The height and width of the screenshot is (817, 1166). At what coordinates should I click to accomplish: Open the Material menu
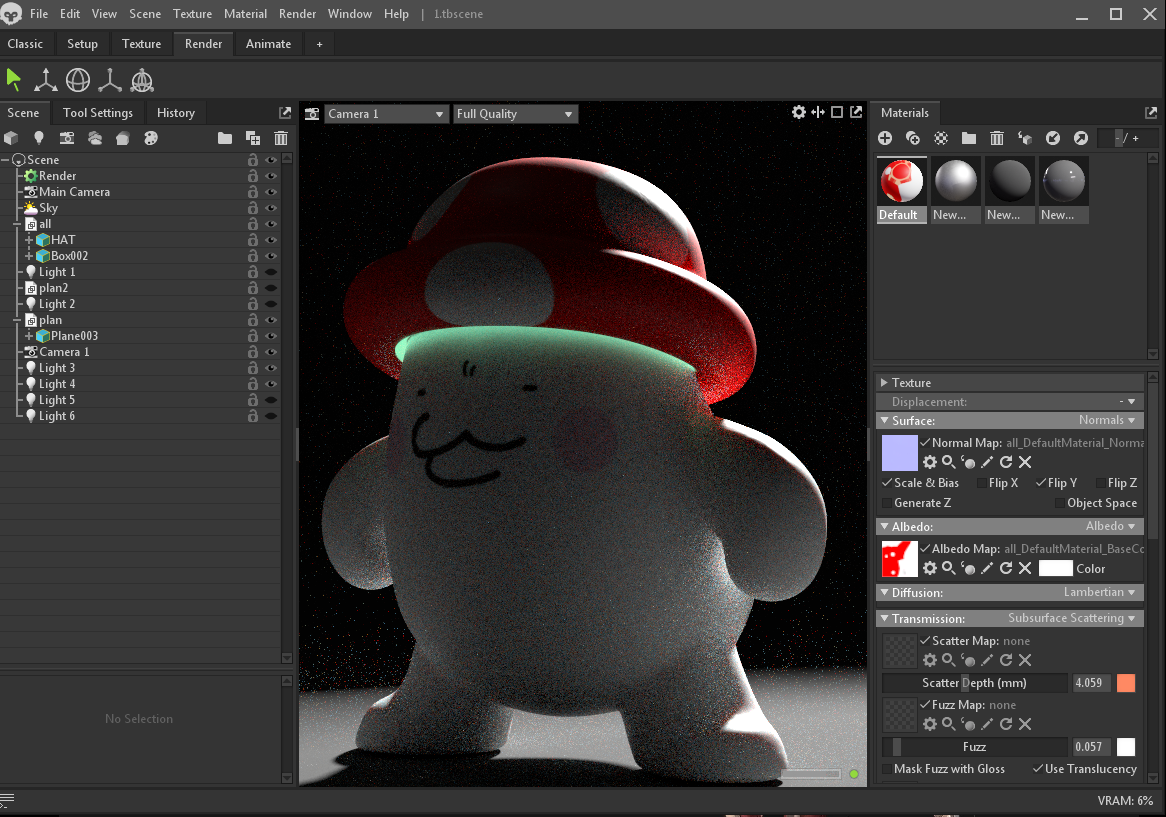[x=245, y=14]
